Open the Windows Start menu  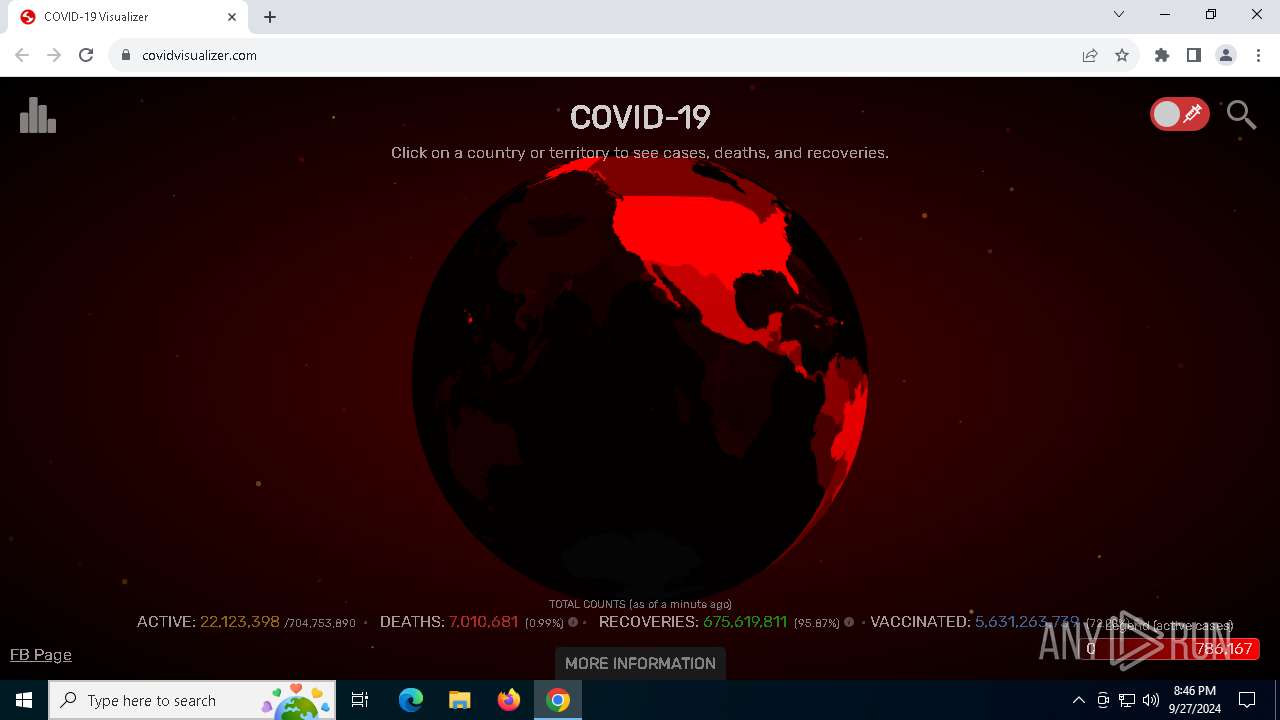[24, 700]
